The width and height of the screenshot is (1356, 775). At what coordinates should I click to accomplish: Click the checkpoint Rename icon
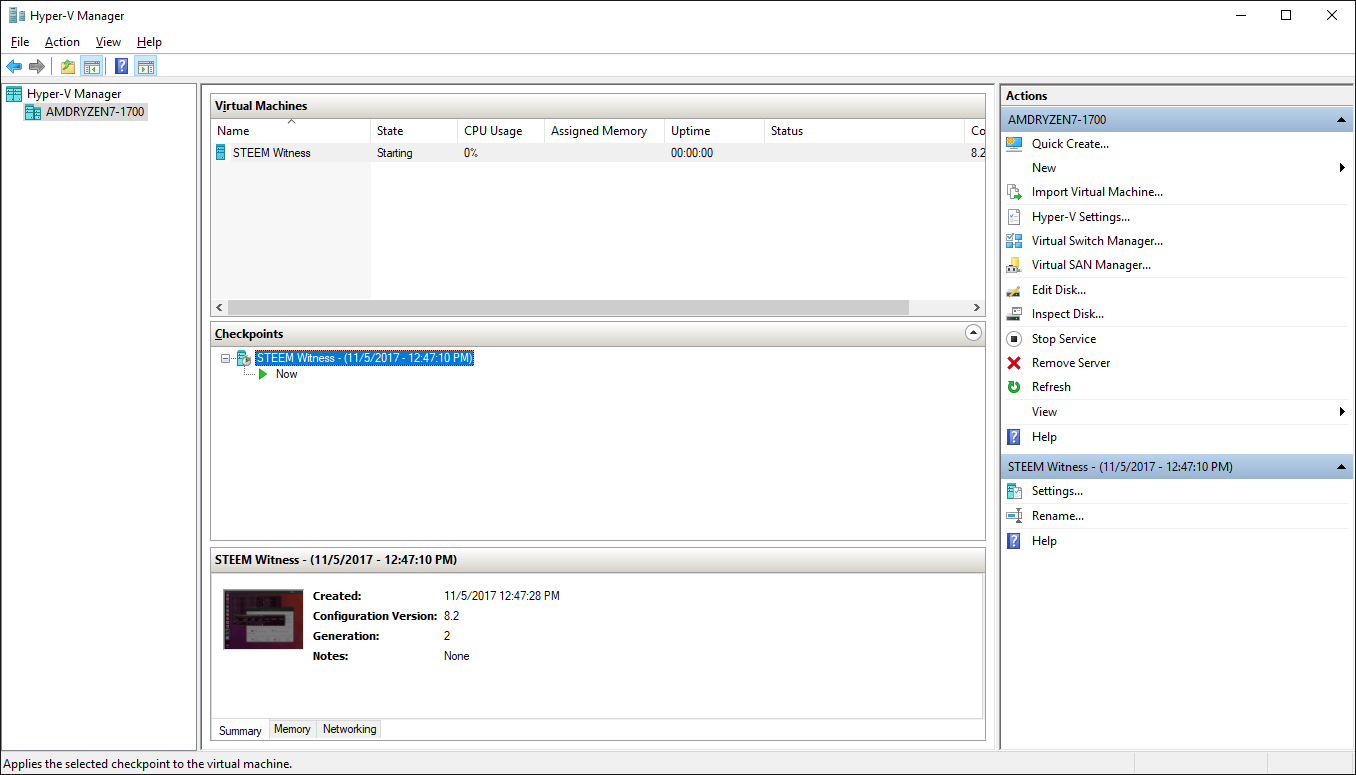coord(1014,516)
